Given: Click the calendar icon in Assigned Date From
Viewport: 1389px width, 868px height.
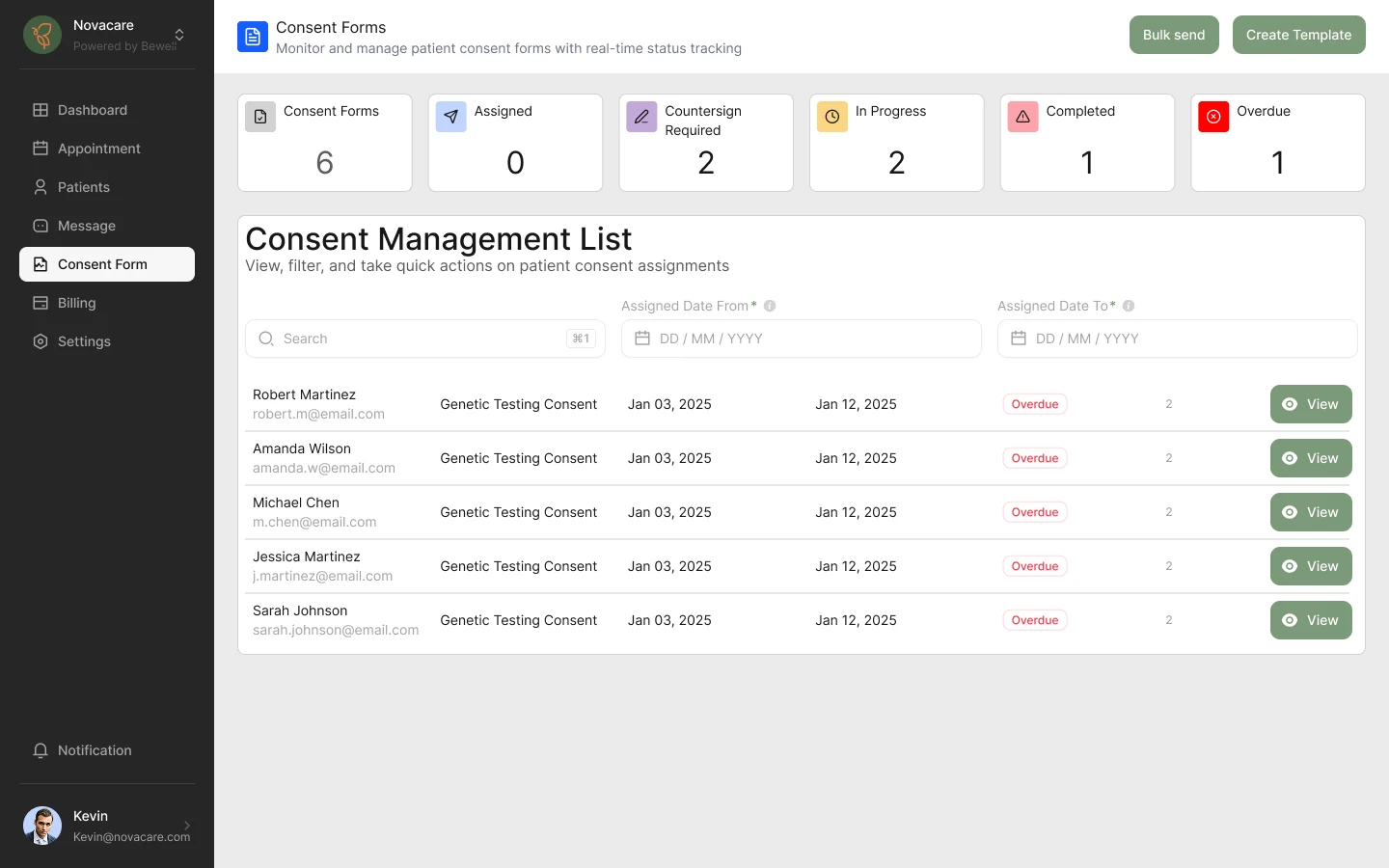Looking at the screenshot, I should pos(642,339).
